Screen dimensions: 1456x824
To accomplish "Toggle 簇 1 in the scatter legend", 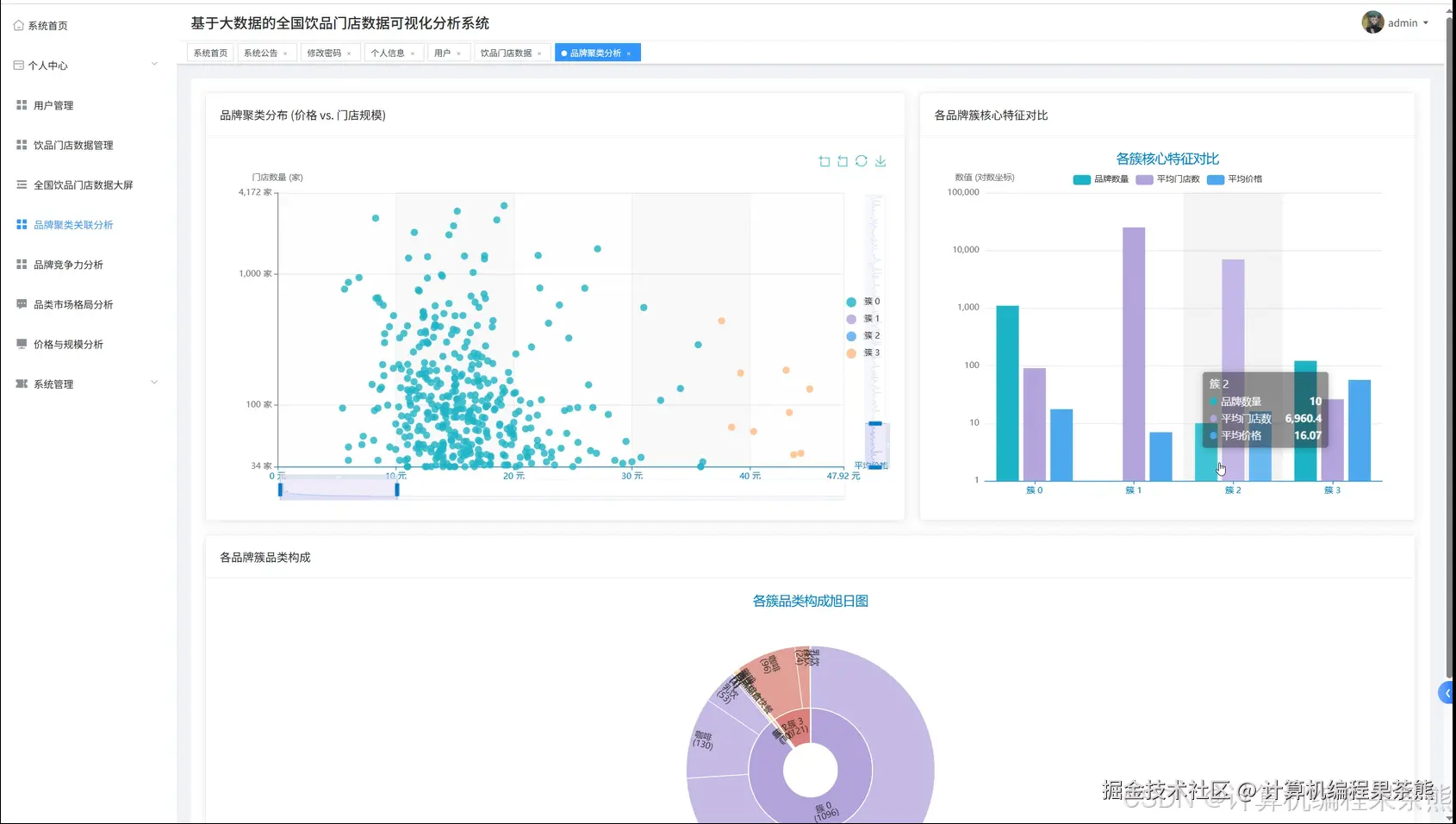I will [x=863, y=319].
